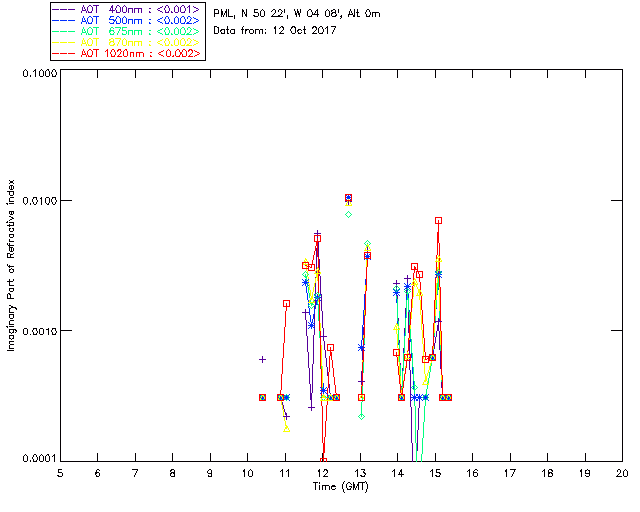Click the AOT 400nm legend entry

pos(127,9)
